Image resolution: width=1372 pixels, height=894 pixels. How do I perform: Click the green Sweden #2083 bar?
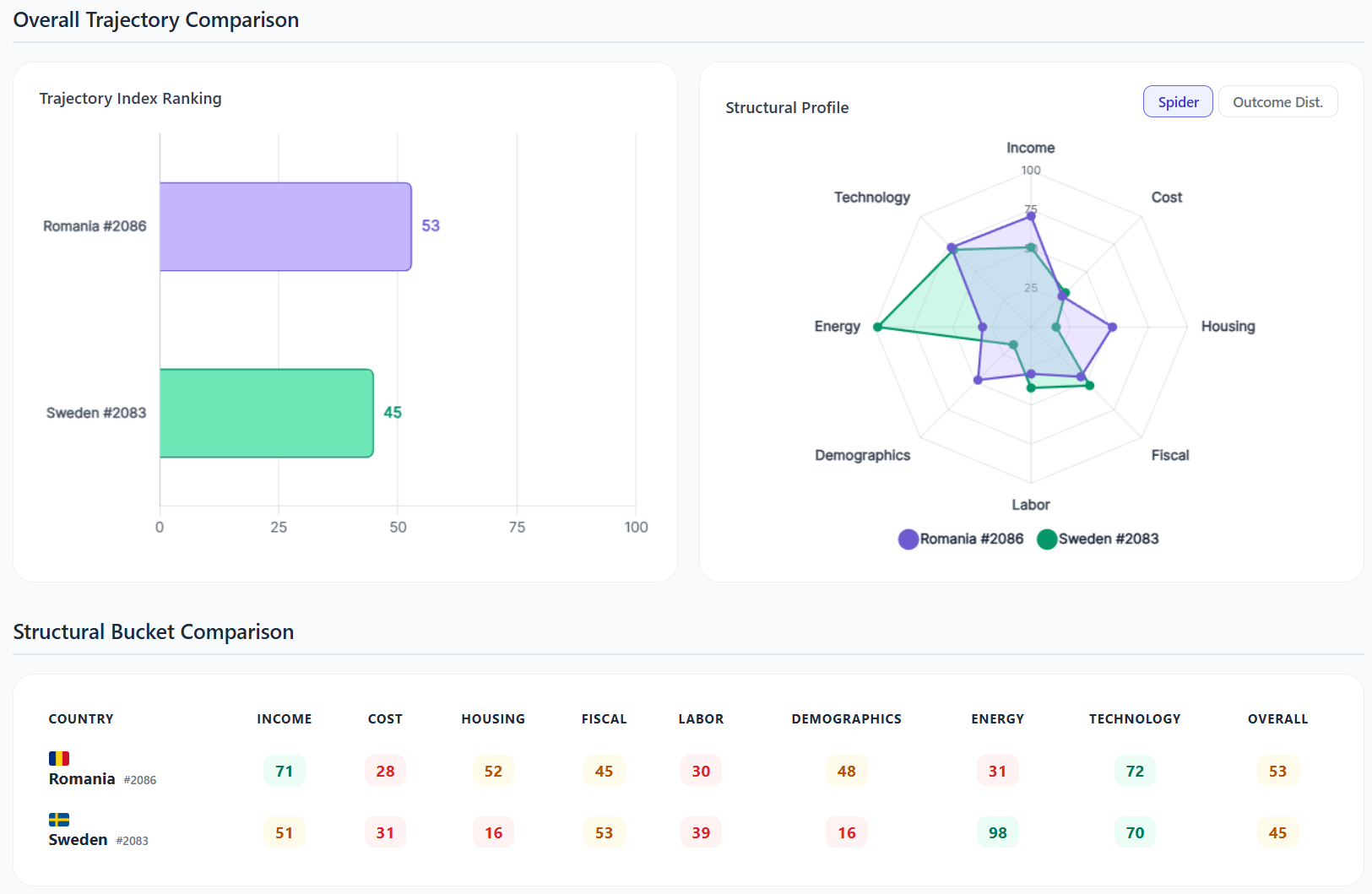click(x=266, y=413)
